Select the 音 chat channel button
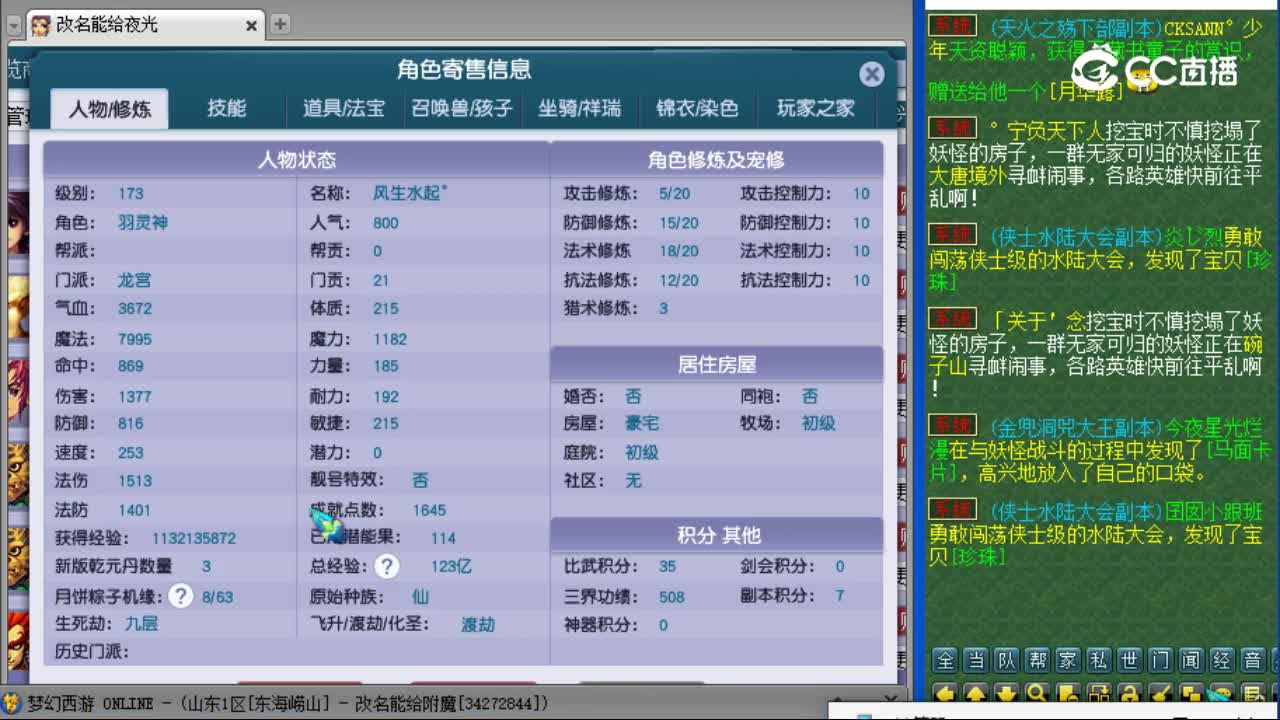The height and width of the screenshot is (720, 1280). click(x=1253, y=660)
